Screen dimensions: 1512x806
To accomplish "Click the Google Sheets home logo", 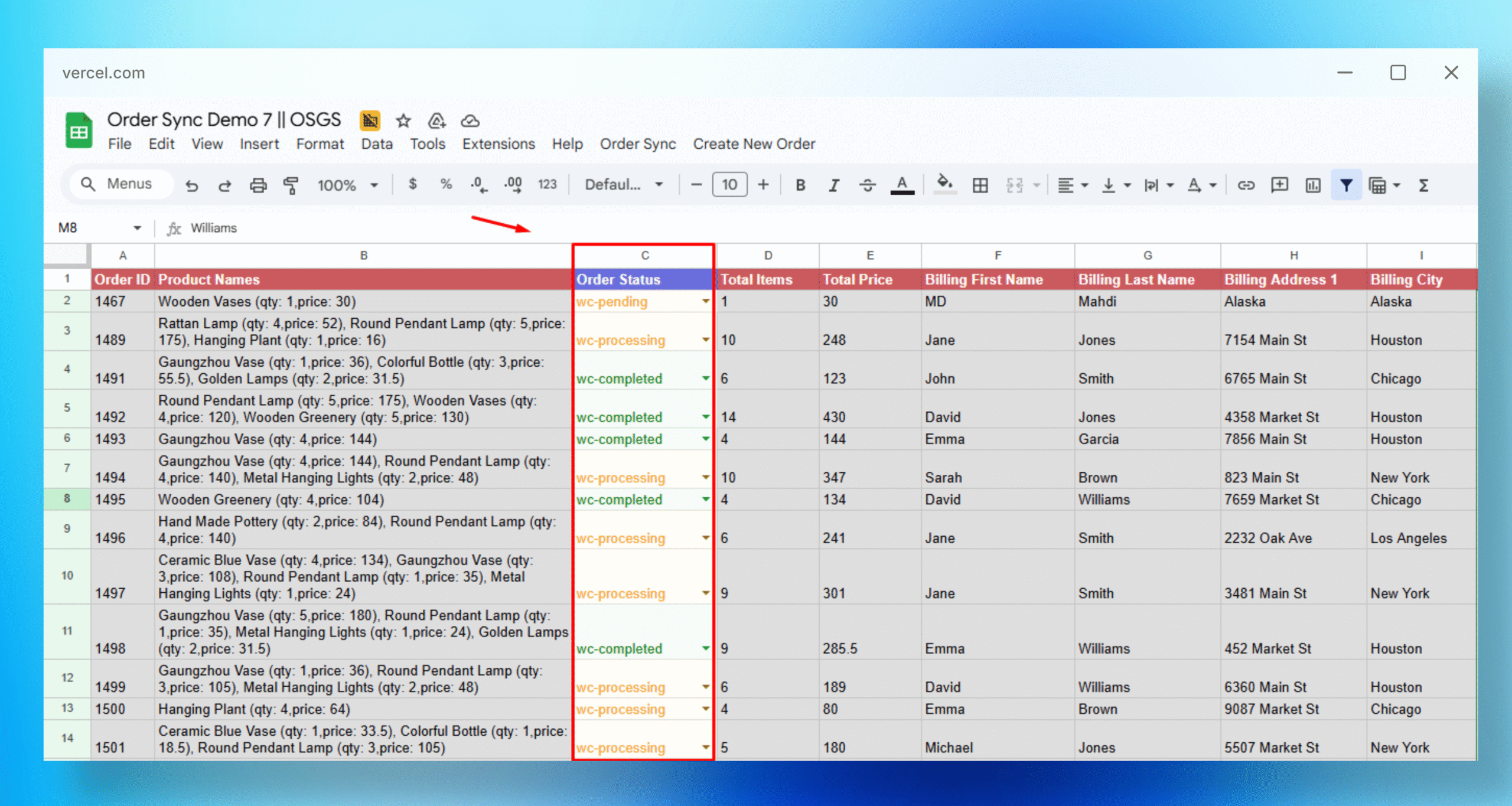I will (79, 130).
